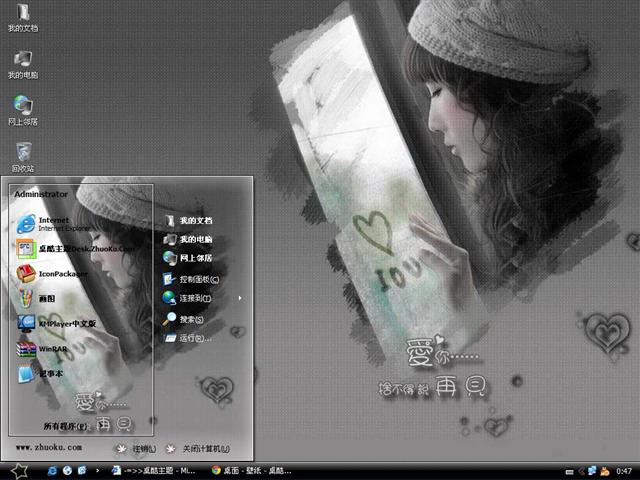Click the 注销 log off button
Image resolution: width=640 pixels, height=480 pixels.
pyautogui.click(x=136, y=449)
